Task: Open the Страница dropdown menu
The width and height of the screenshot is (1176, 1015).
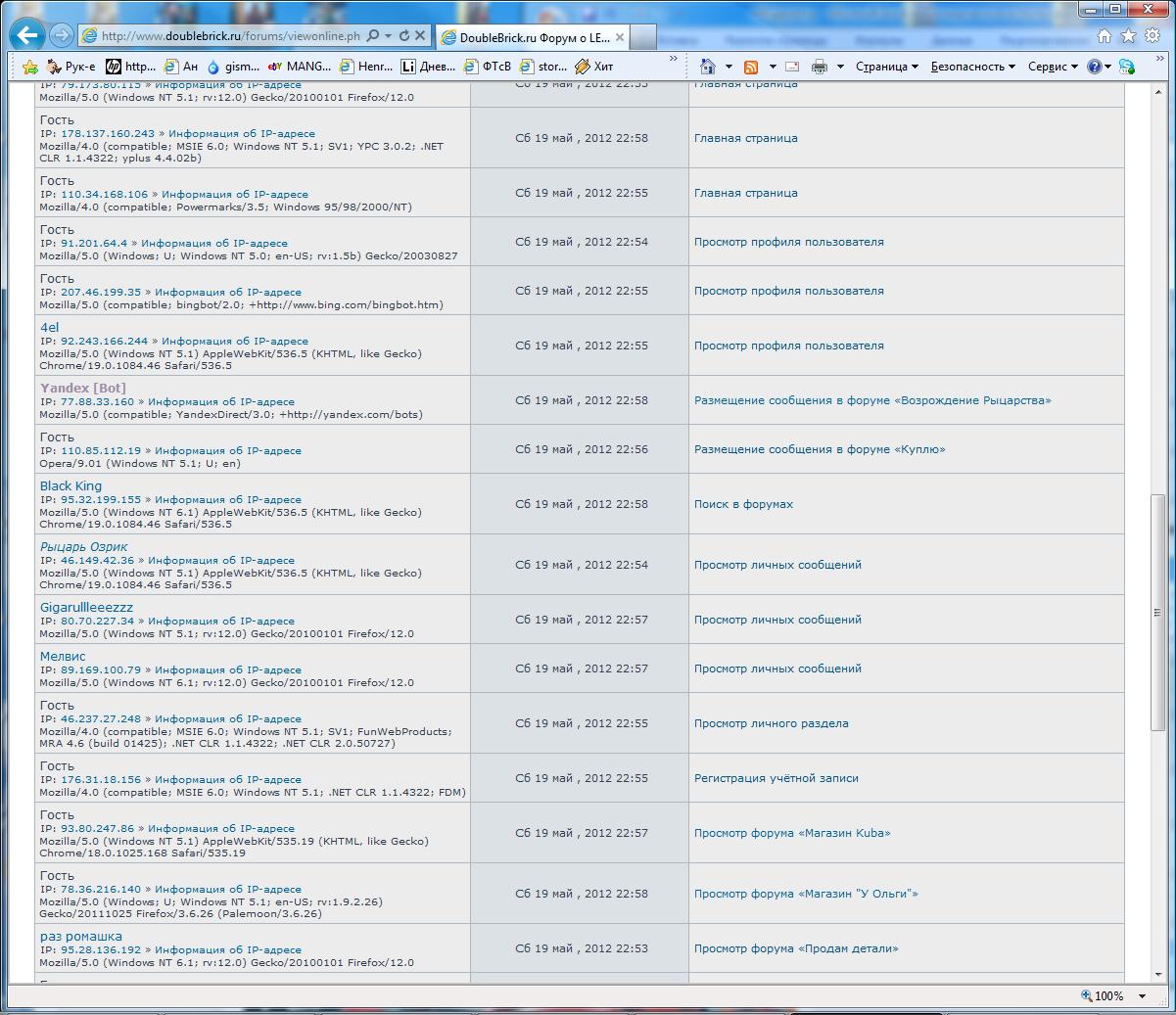Action: click(x=886, y=67)
